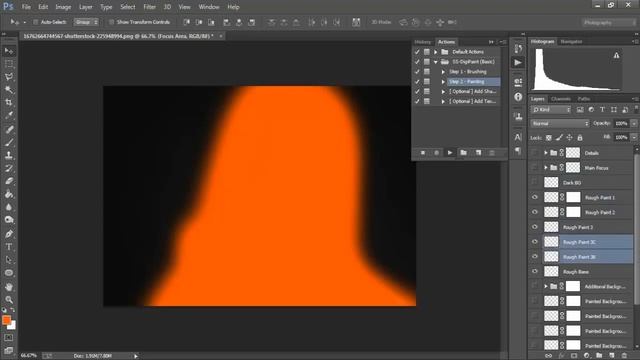
Task: Open the Opacity slider dropdown arrow
Action: pos(634,123)
